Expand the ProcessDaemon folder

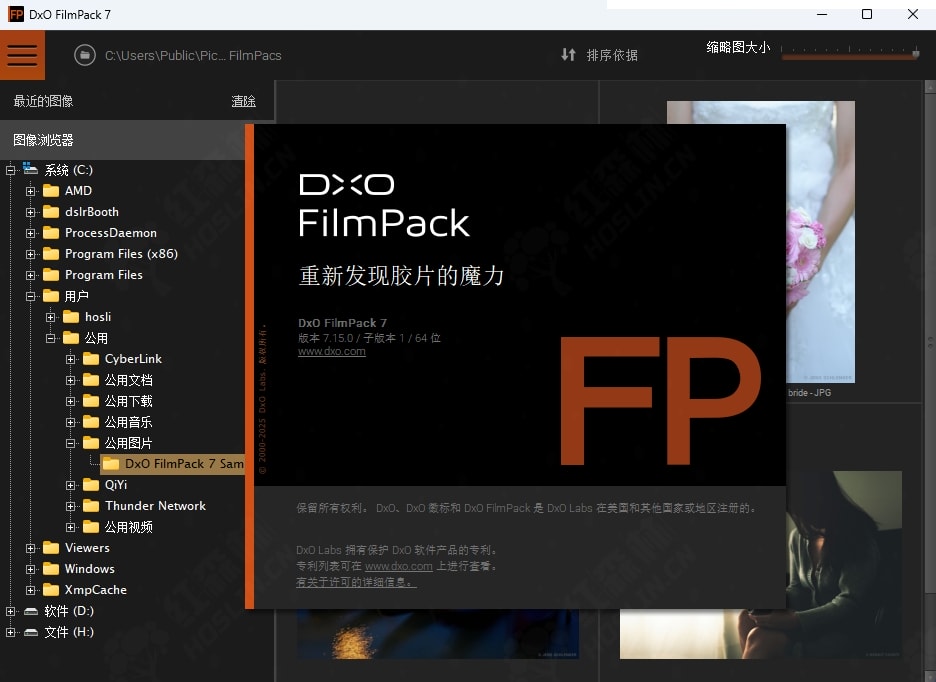click(30, 233)
